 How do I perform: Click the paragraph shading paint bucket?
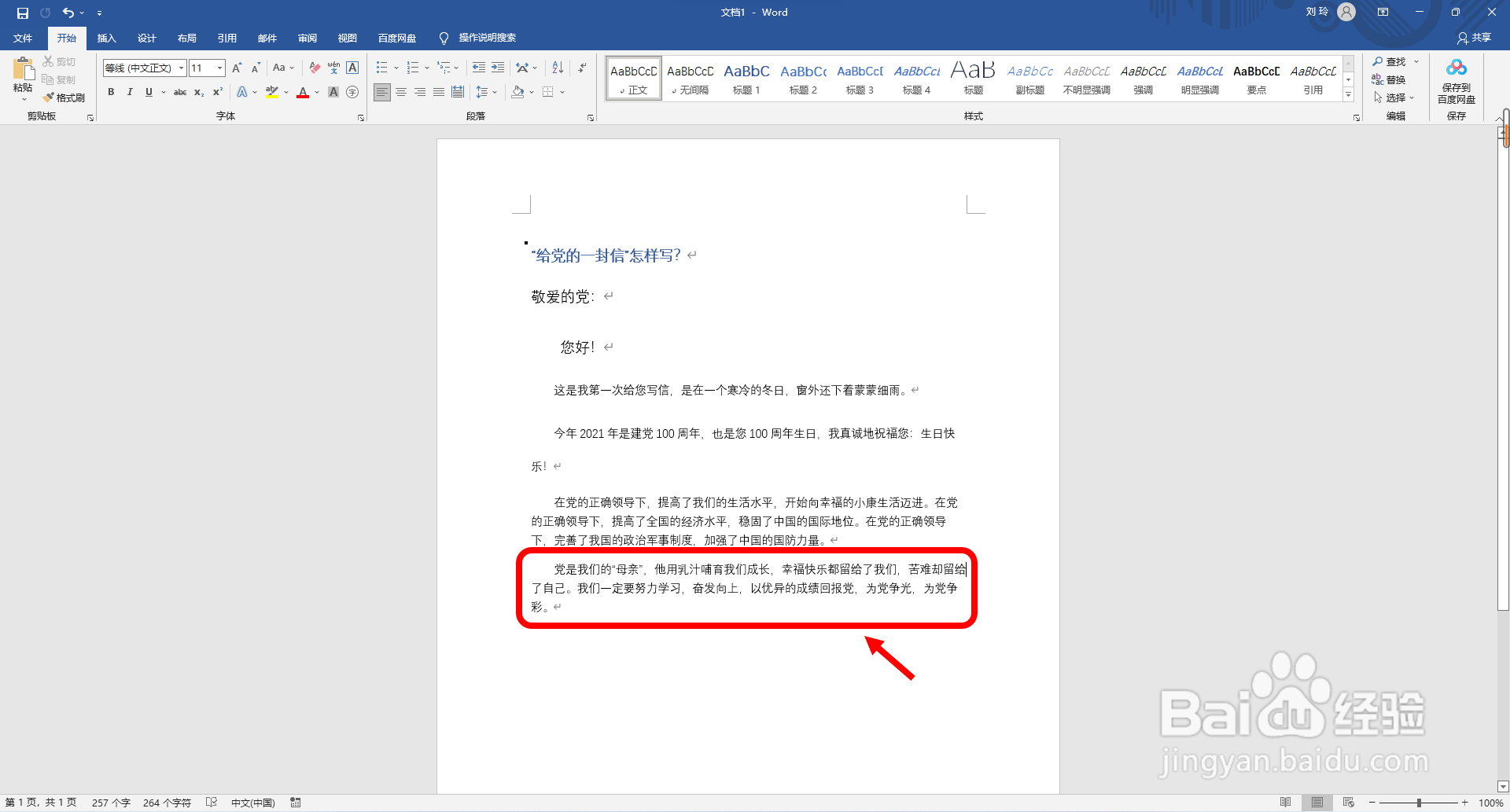[517, 92]
